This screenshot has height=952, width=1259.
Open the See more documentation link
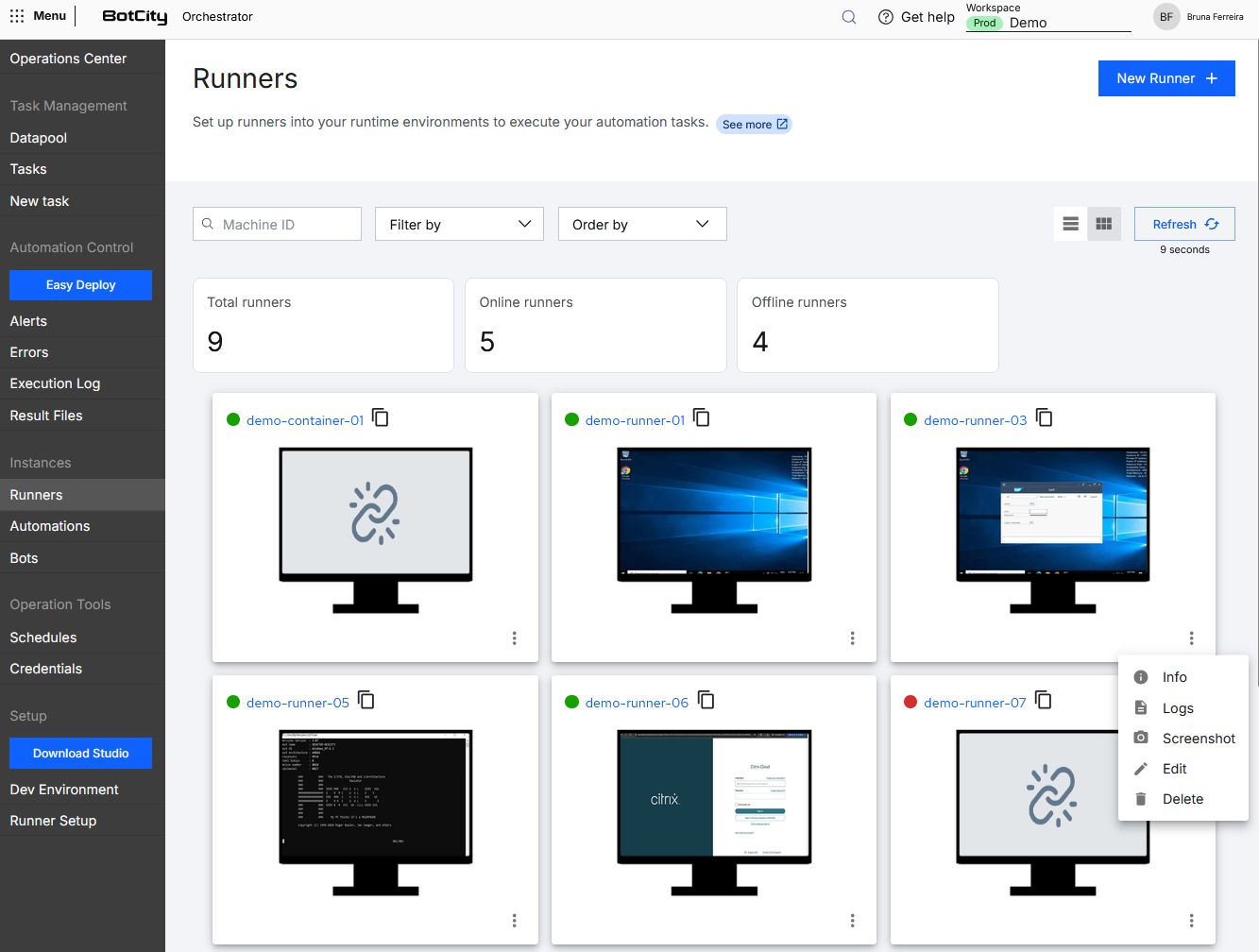[754, 125]
